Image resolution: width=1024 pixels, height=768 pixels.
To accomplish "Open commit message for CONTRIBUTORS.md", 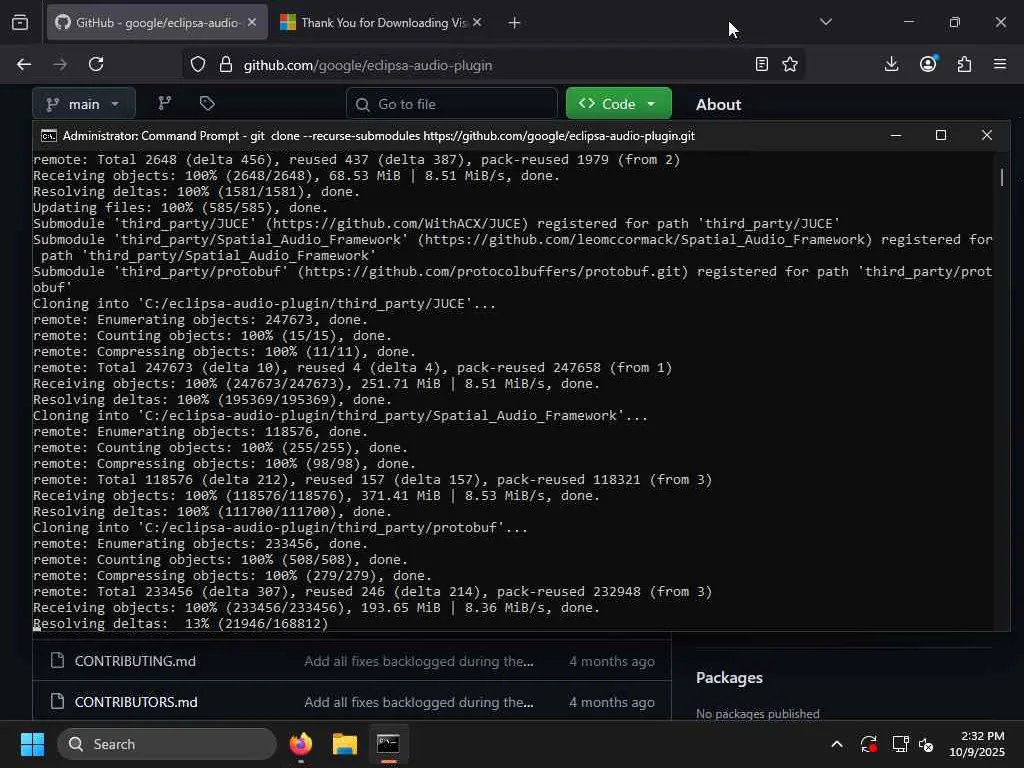I will [419, 702].
